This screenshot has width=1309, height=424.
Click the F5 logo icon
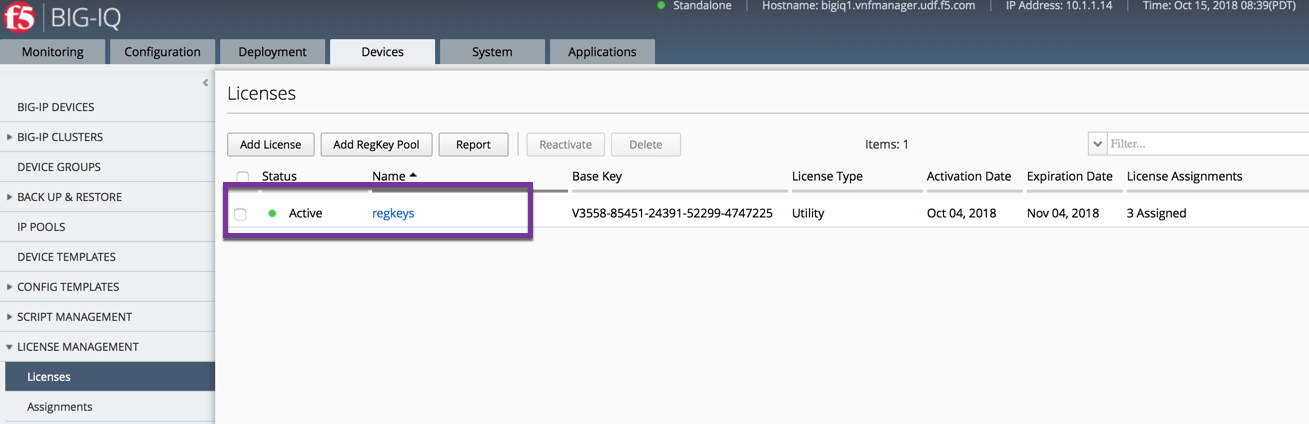(19, 18)
